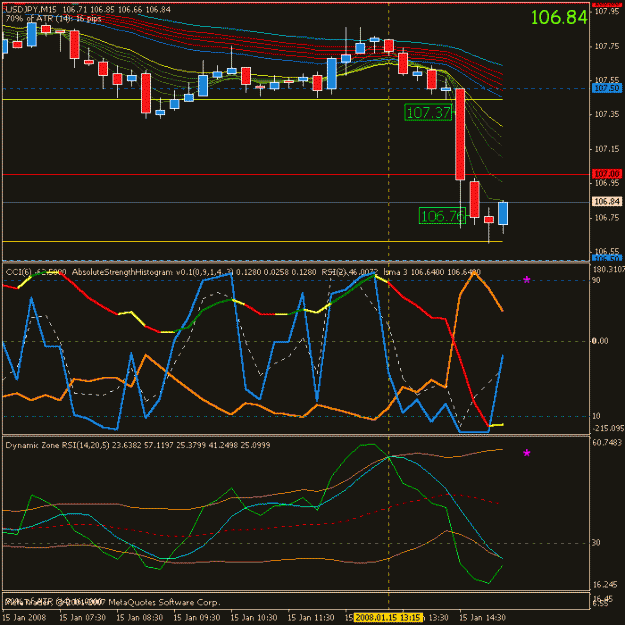Click the magenta star in the Dynamic Zone RSI panel
Image resolution: width=625 pixels, height=625 pixels.
(527, 453)
